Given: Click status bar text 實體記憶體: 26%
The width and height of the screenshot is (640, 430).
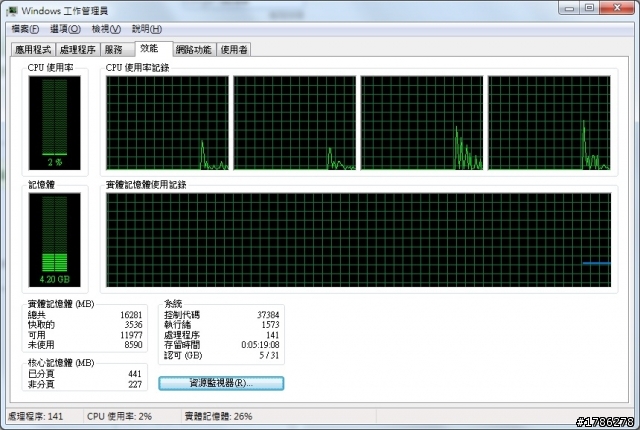Looking at the screenshot, I should (x=218, y=417).
